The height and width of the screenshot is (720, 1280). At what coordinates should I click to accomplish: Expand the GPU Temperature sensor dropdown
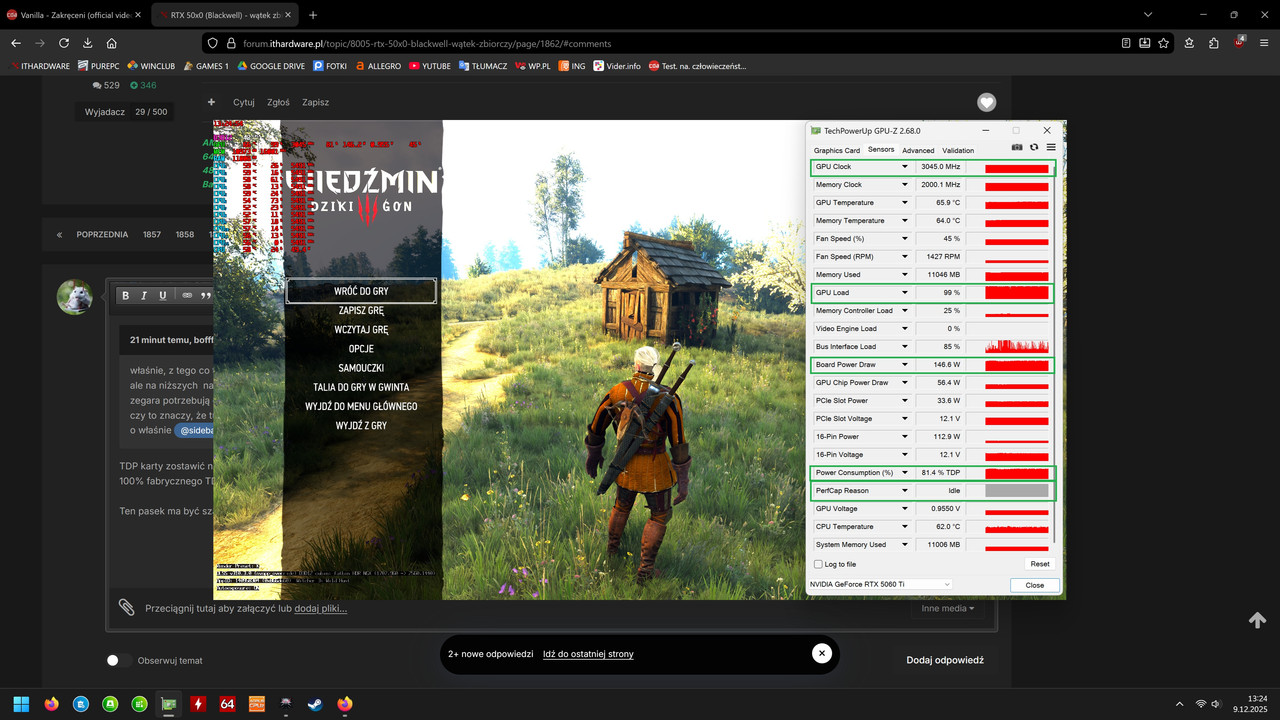905,203
